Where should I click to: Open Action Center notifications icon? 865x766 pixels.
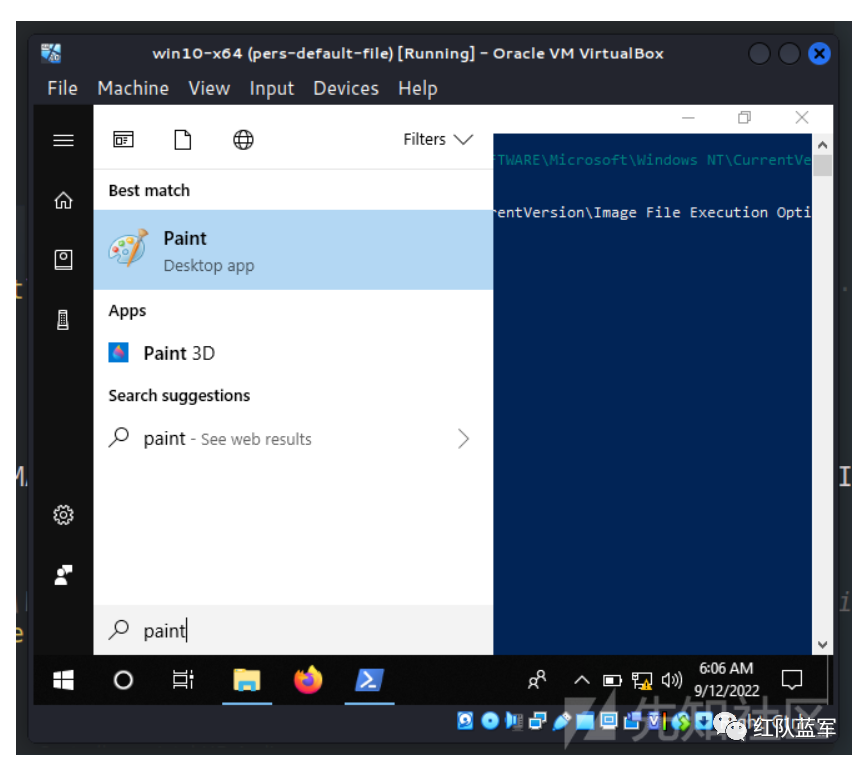pyautogui.click(x=792, y=680)
